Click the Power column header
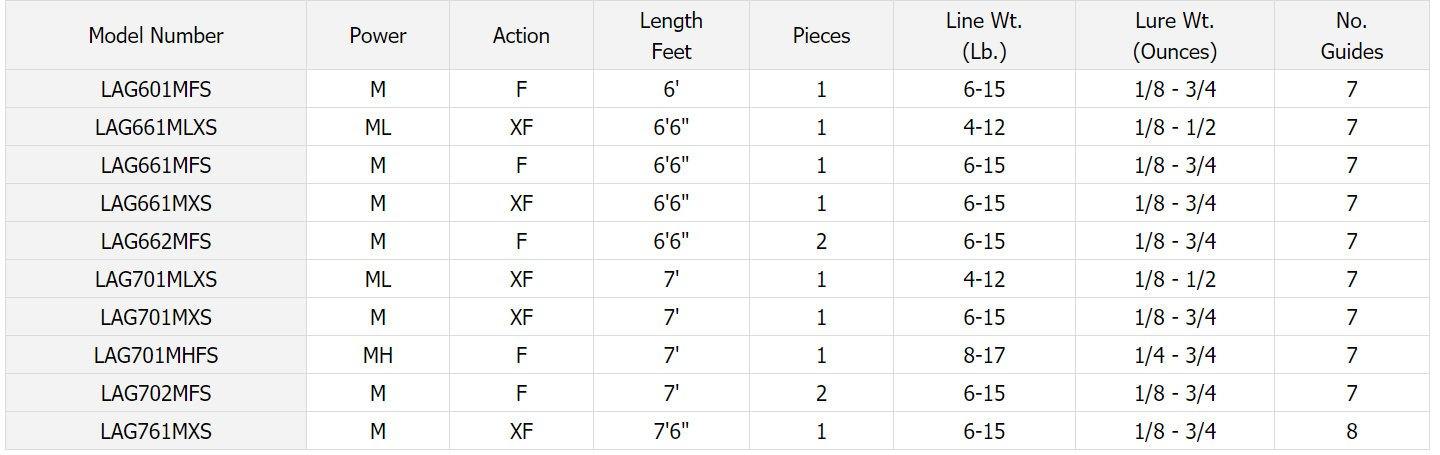 [378, 36]
